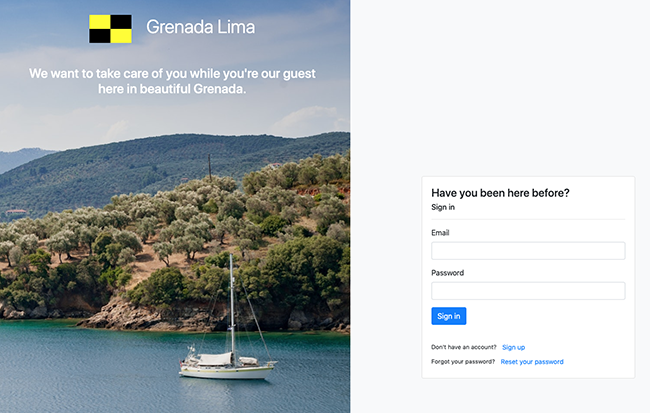
Task: Click the Password field label
Action: [x=447, y=273]
